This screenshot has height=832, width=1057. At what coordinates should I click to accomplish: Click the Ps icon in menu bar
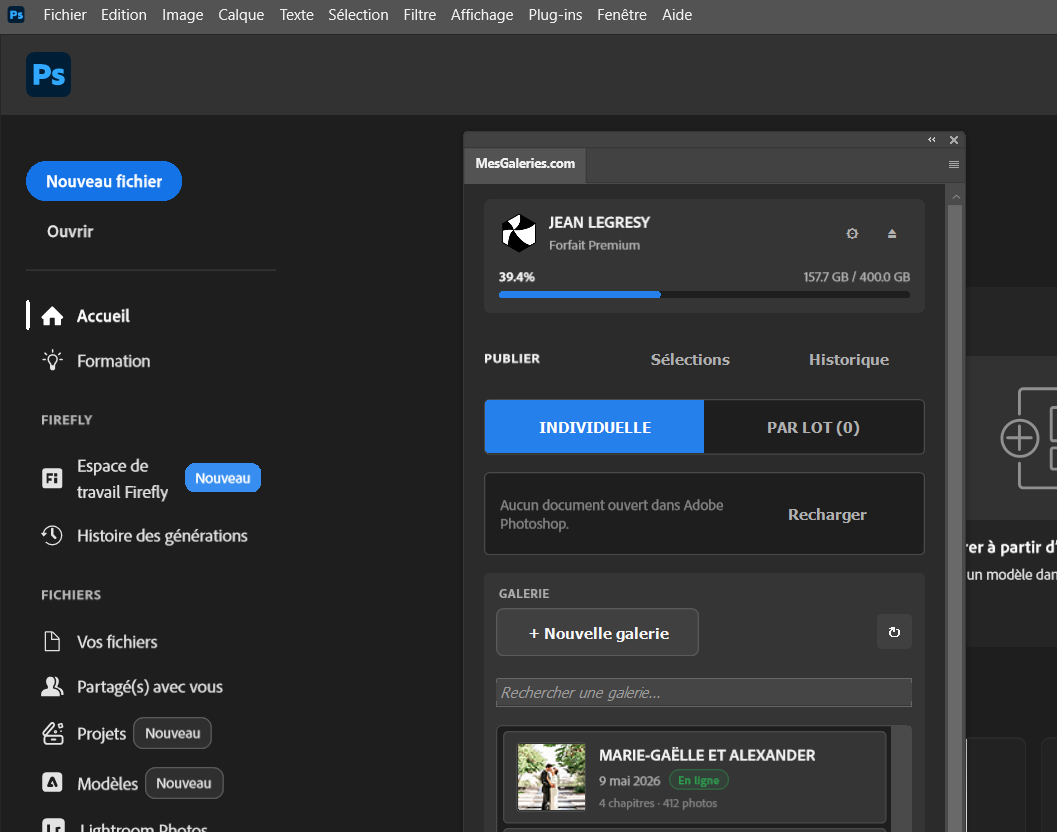pyautogui.click(x=16, y=14)
